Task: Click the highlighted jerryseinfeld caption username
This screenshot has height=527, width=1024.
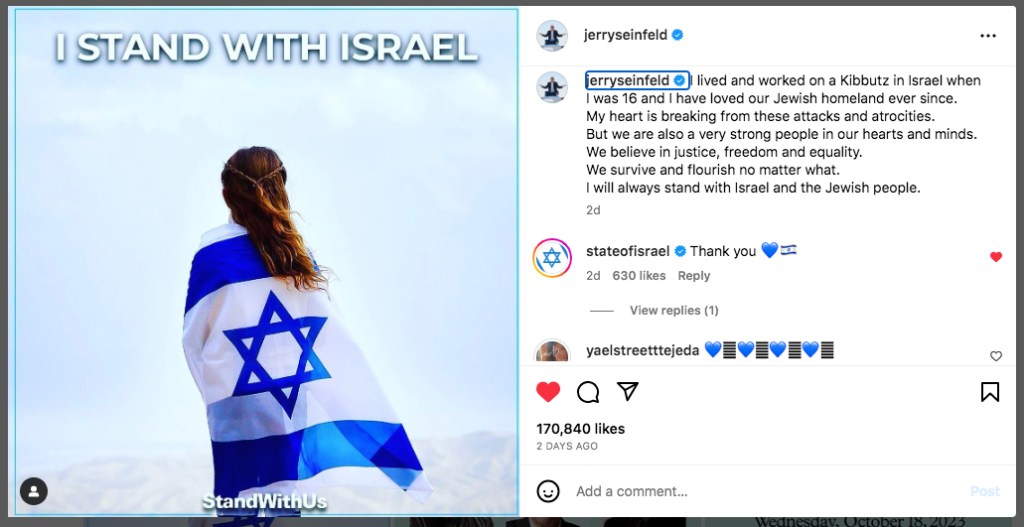Action: pyautogui.click(x=628, y=81)
